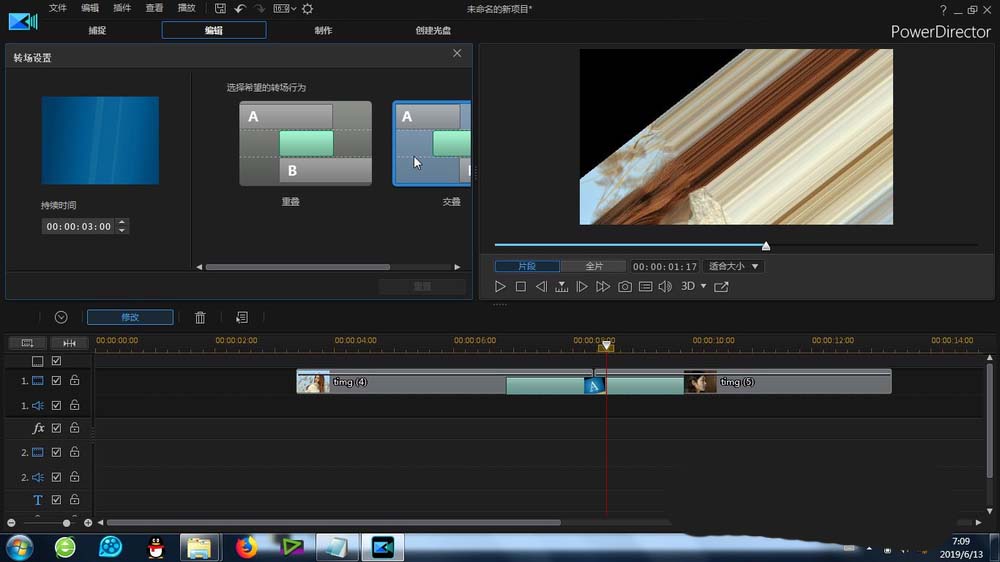
Task: Click the delete trash icon above timeline
Action: 200,317
